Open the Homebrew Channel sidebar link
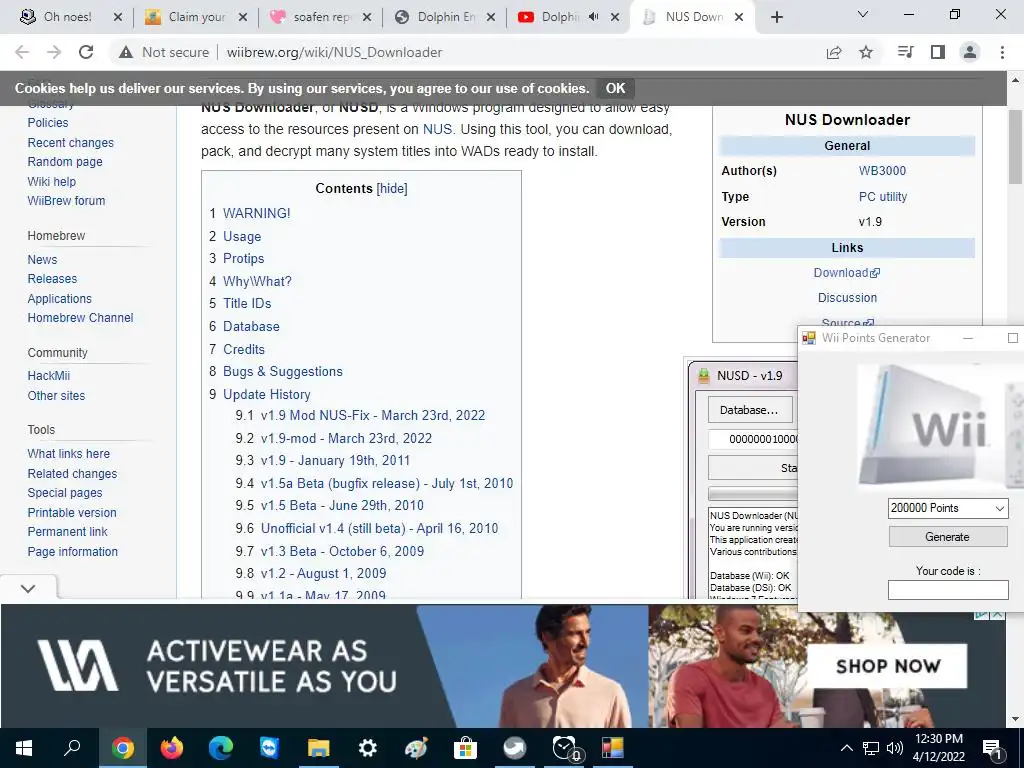The width and height of the screenshot is (1024, 768). 80,318
